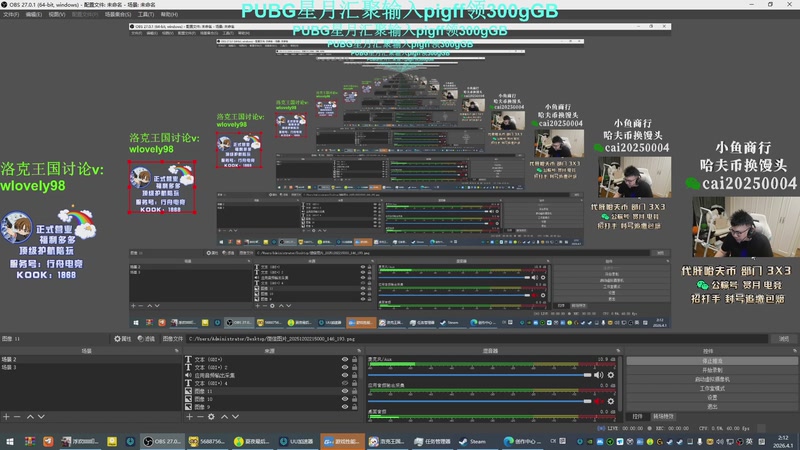Image resolution: width=800 pixels, height=450 pixels.
Task: Toggle visibility of 文本 (GDI+) 4 source
Action: 345,383
